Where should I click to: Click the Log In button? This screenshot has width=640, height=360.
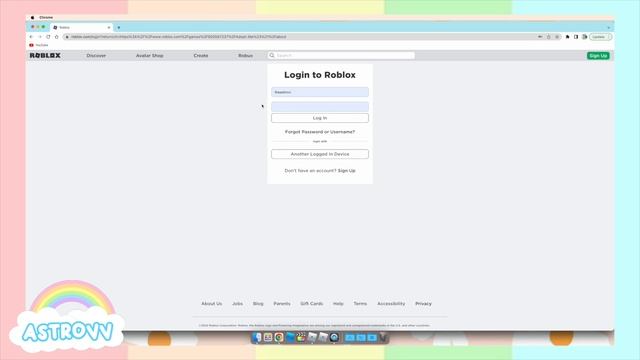pyautogui.click(x=320, y=118)
